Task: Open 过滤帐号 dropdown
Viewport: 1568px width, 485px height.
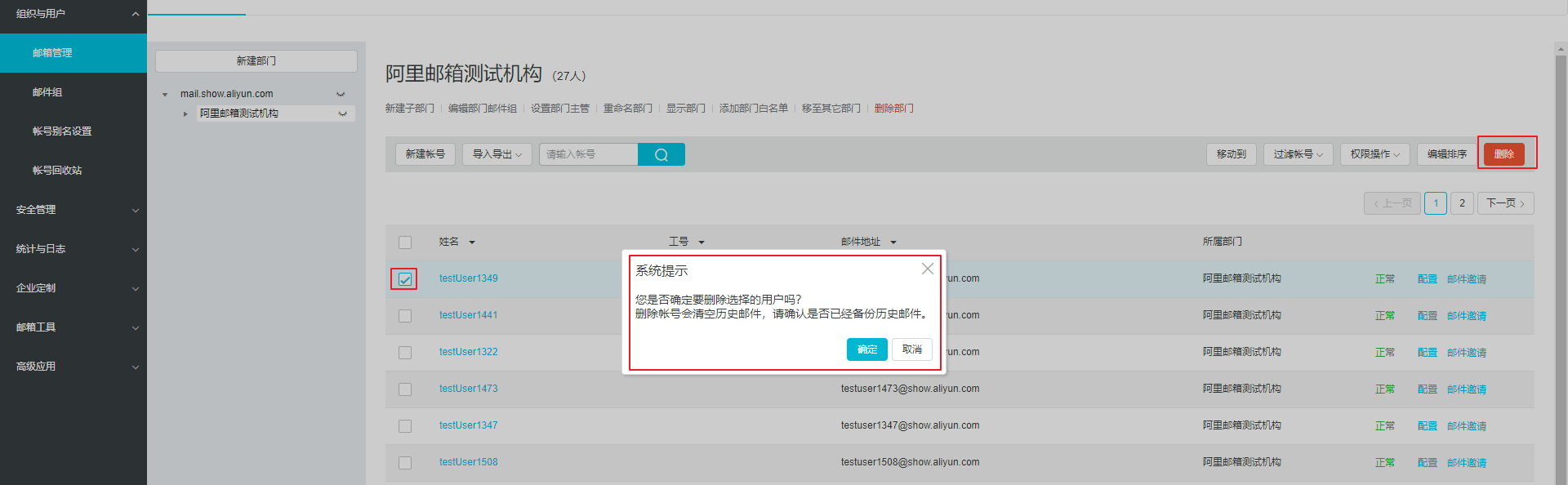Action: click(x=1298, y=154)
